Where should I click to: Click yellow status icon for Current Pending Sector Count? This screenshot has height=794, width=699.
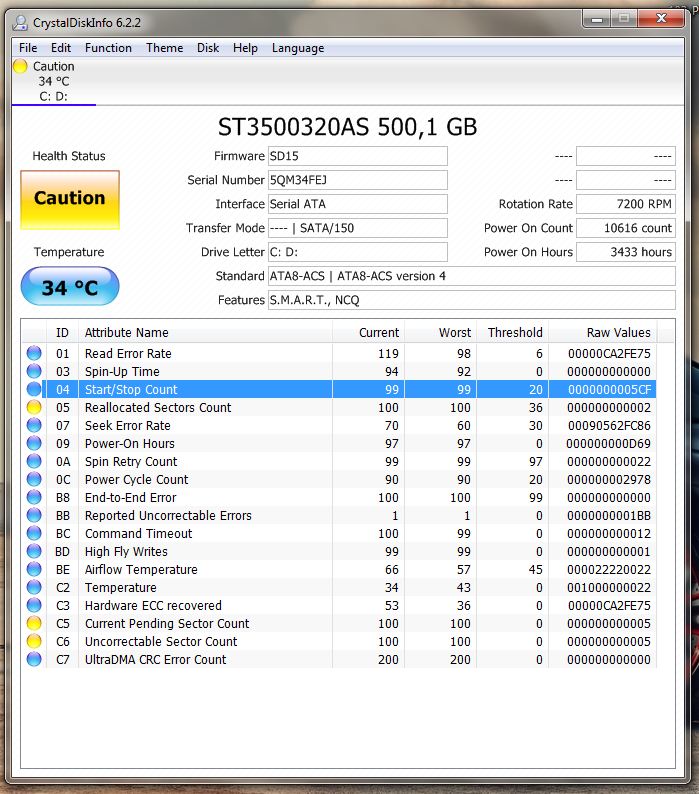tap(34, 623)
